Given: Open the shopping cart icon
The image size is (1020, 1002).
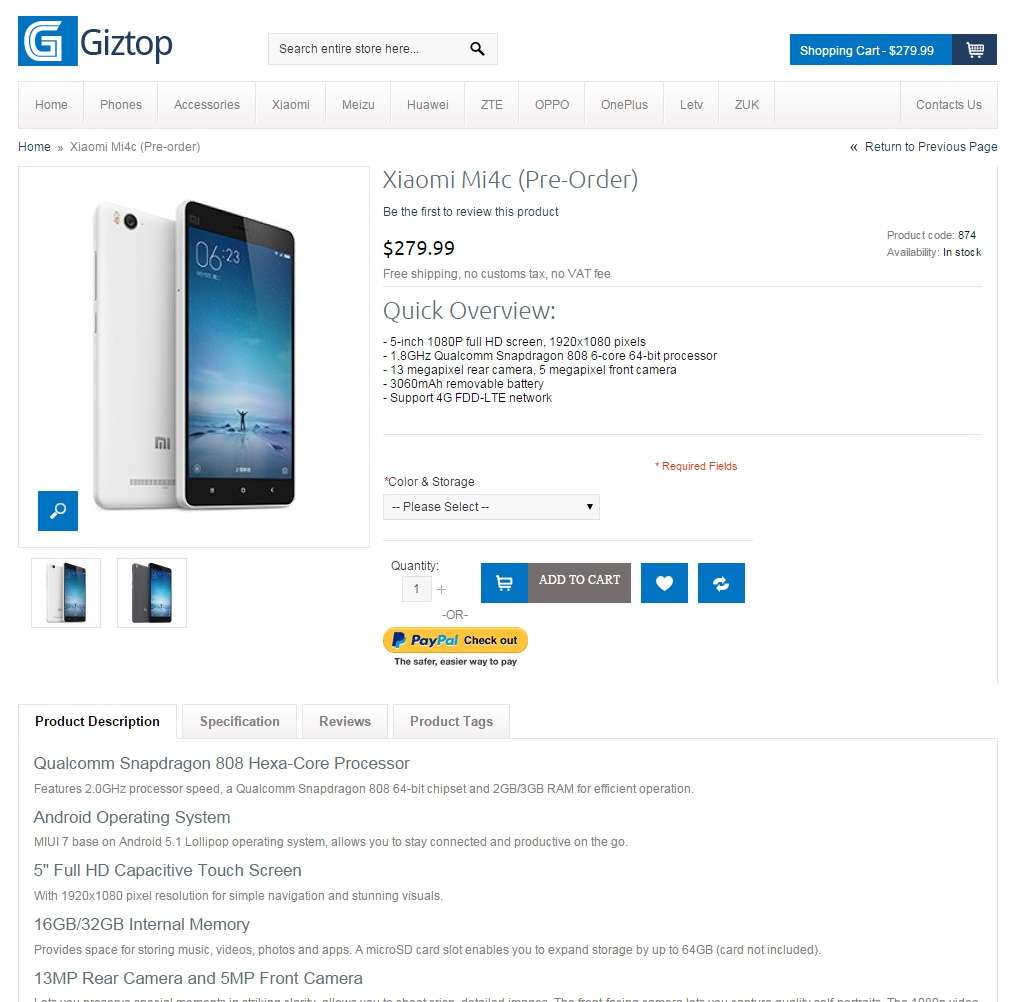Looking at the screenshot, I should (974, 49).
